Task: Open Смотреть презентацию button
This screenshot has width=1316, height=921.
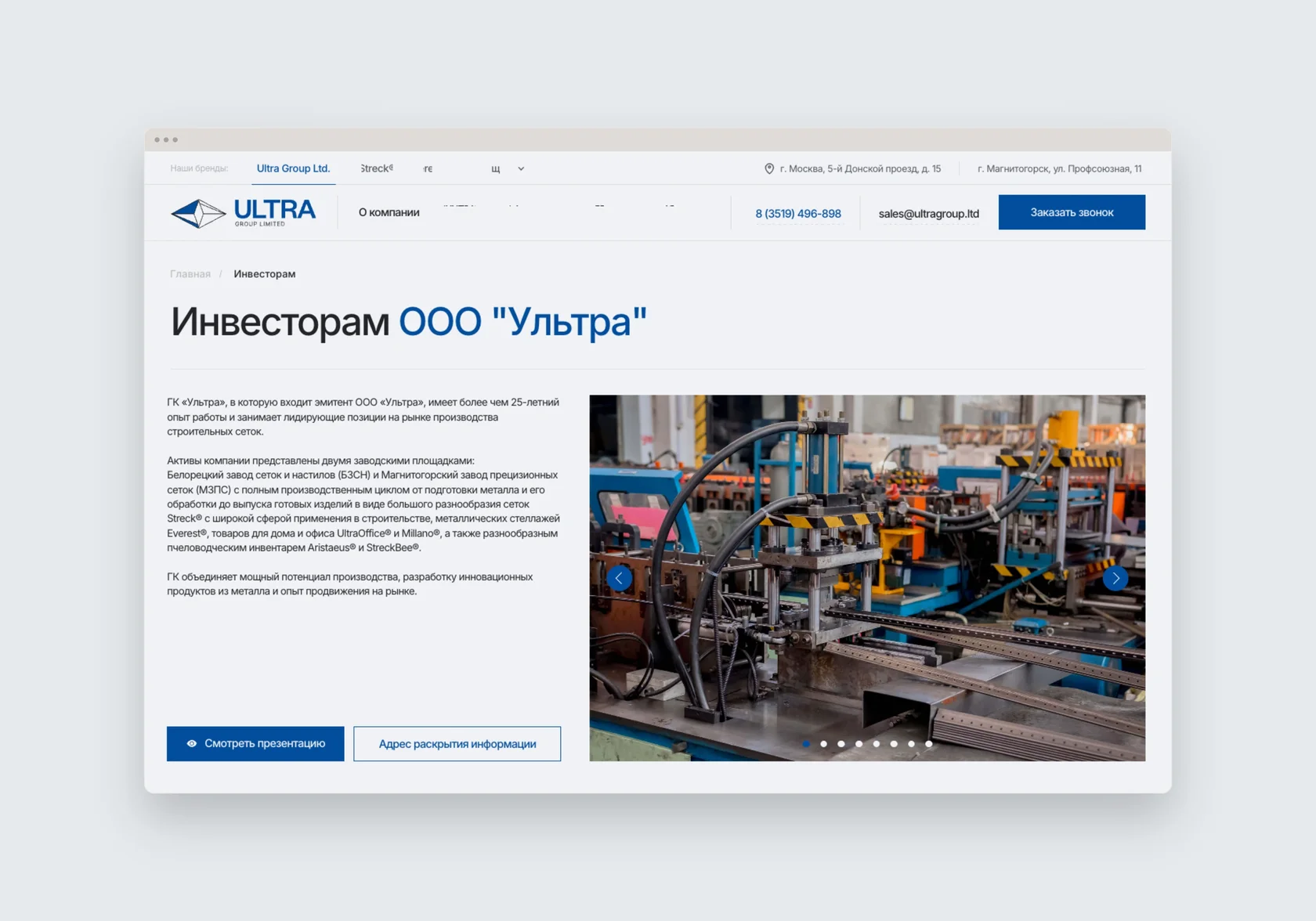Action: tap(255, 743)
